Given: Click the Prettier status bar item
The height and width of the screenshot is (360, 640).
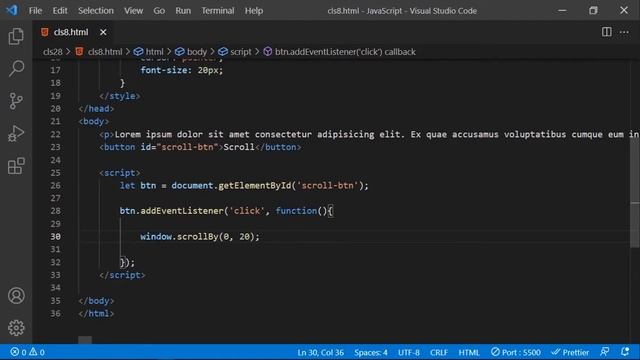Looking at the screenshot, I should click(570, 352).
